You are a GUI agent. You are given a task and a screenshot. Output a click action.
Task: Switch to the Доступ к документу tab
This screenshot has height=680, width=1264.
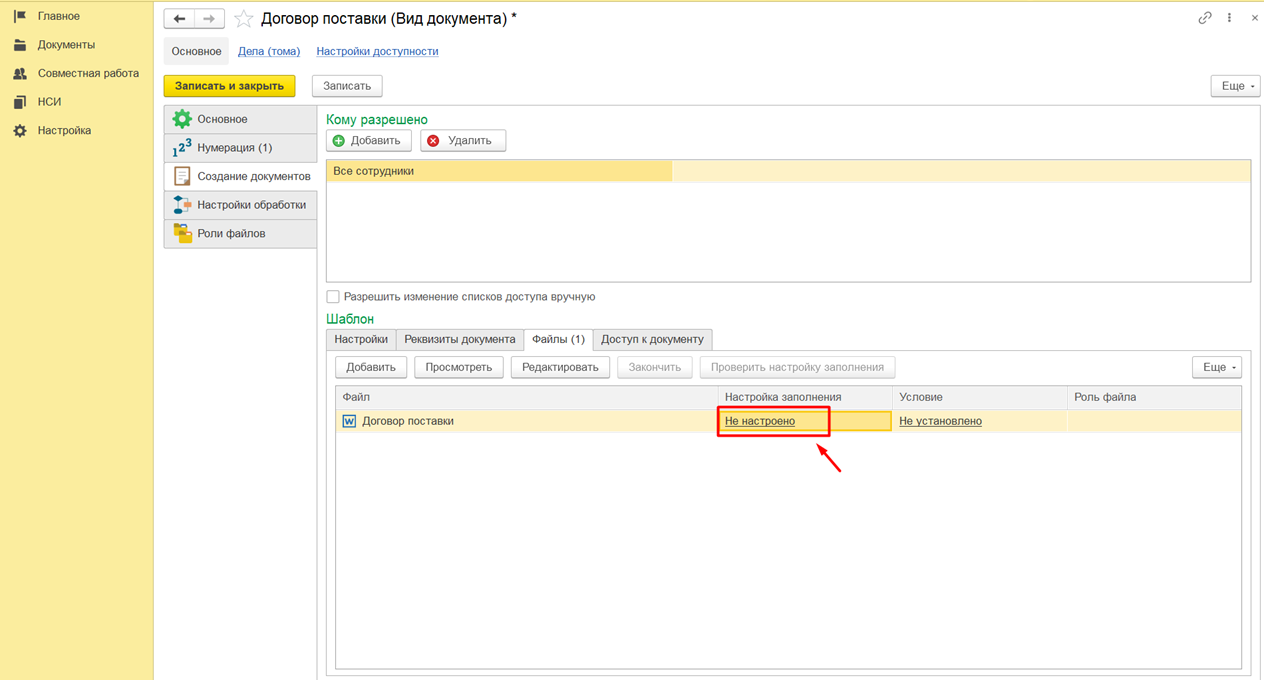coord(652,339)
